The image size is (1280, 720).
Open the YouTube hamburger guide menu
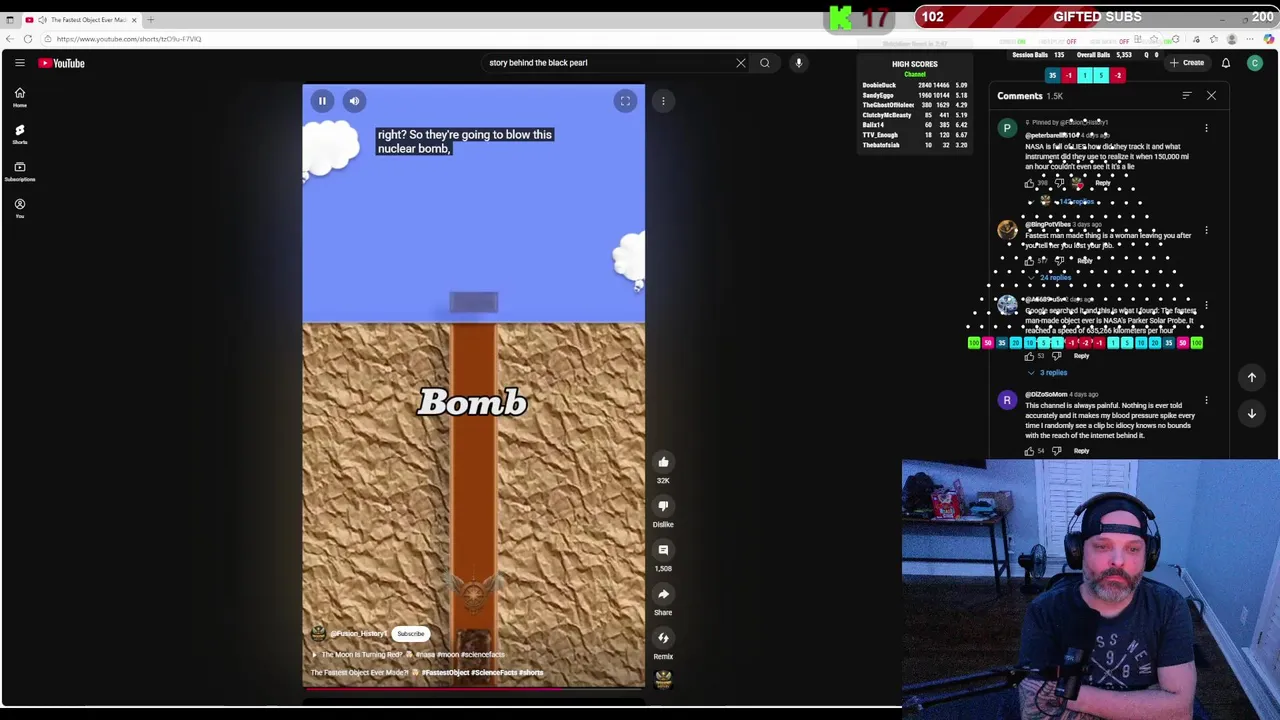(19, 63)
